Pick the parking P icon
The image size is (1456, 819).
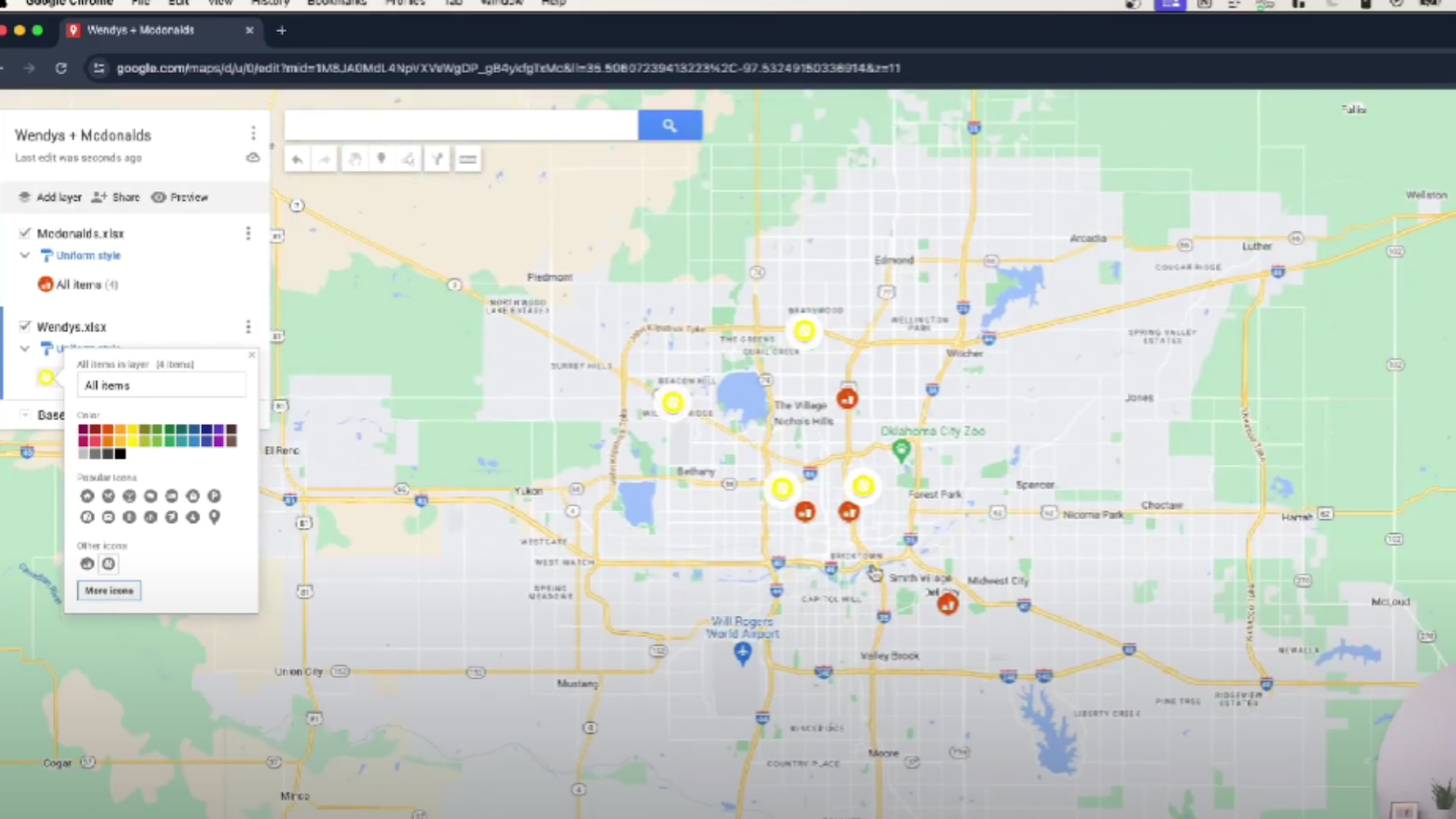[215, 496]
